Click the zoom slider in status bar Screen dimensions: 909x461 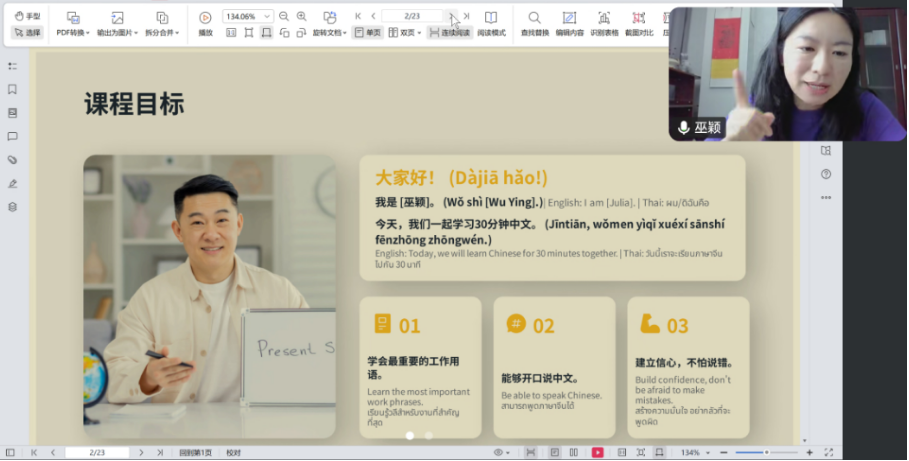766,452
